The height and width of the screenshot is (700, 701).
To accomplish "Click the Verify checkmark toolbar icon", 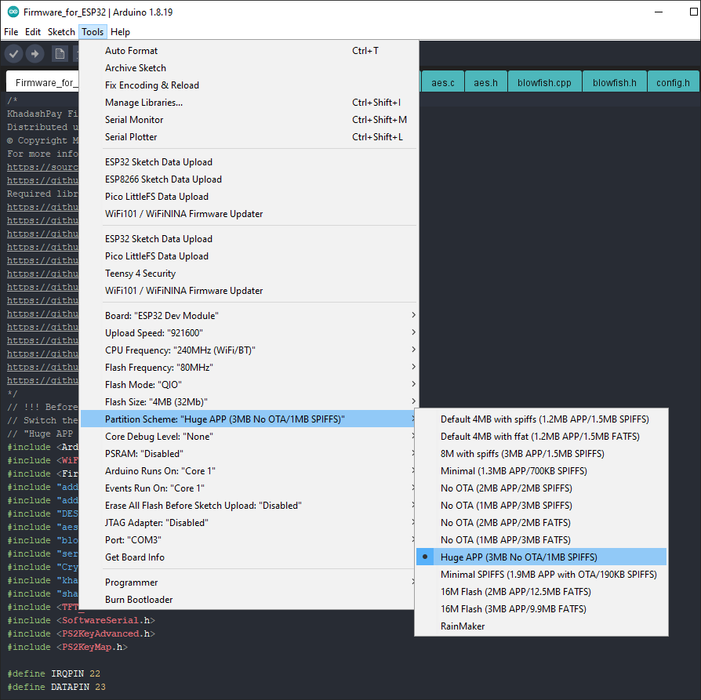I will coord(14,54).
